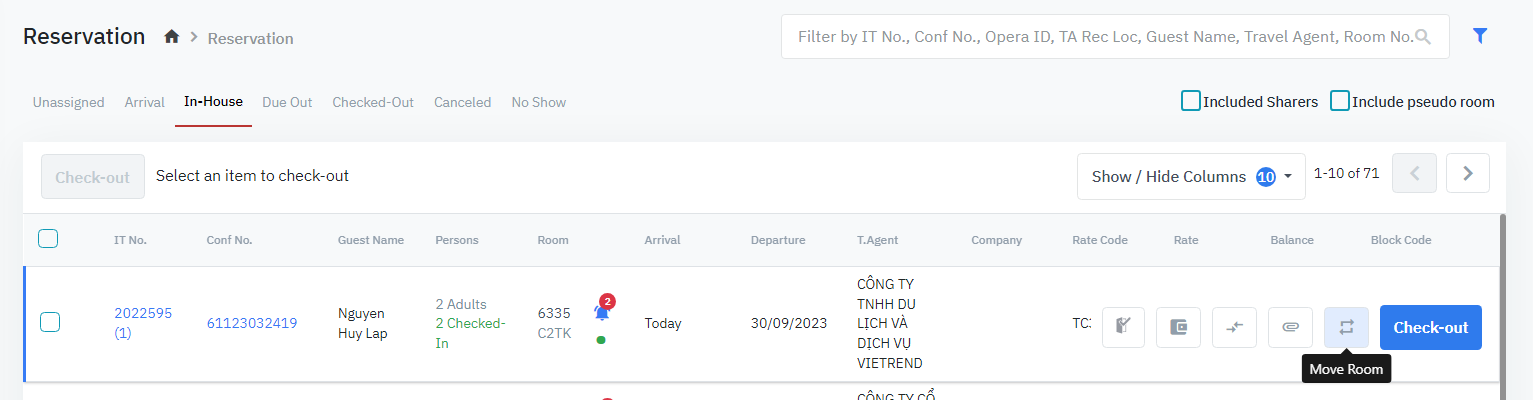
Task: Focus the reservation filter search field
Action: pyautogui.click(x=1100, y=37)
